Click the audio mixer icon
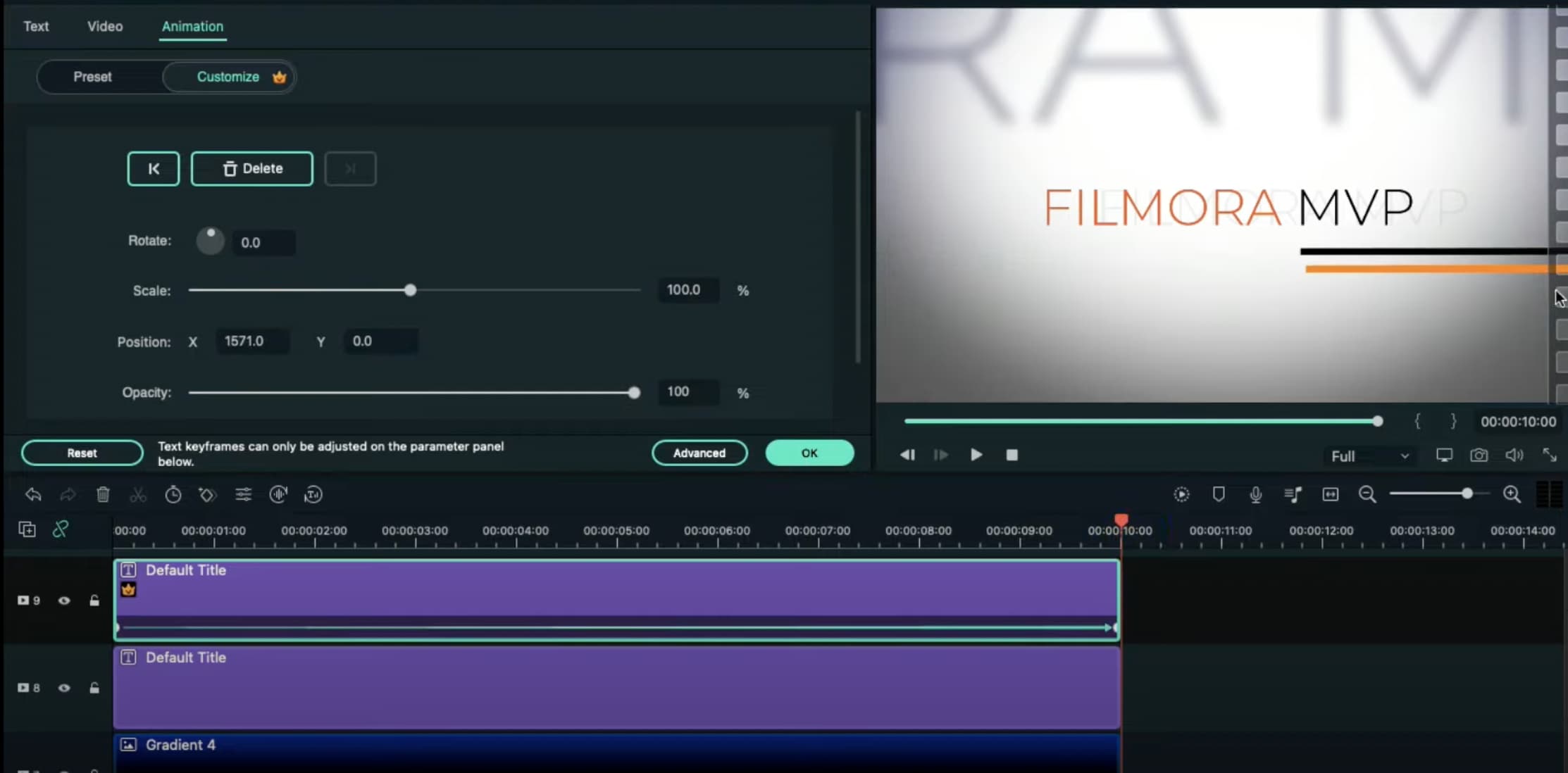 pos(1293,494)
